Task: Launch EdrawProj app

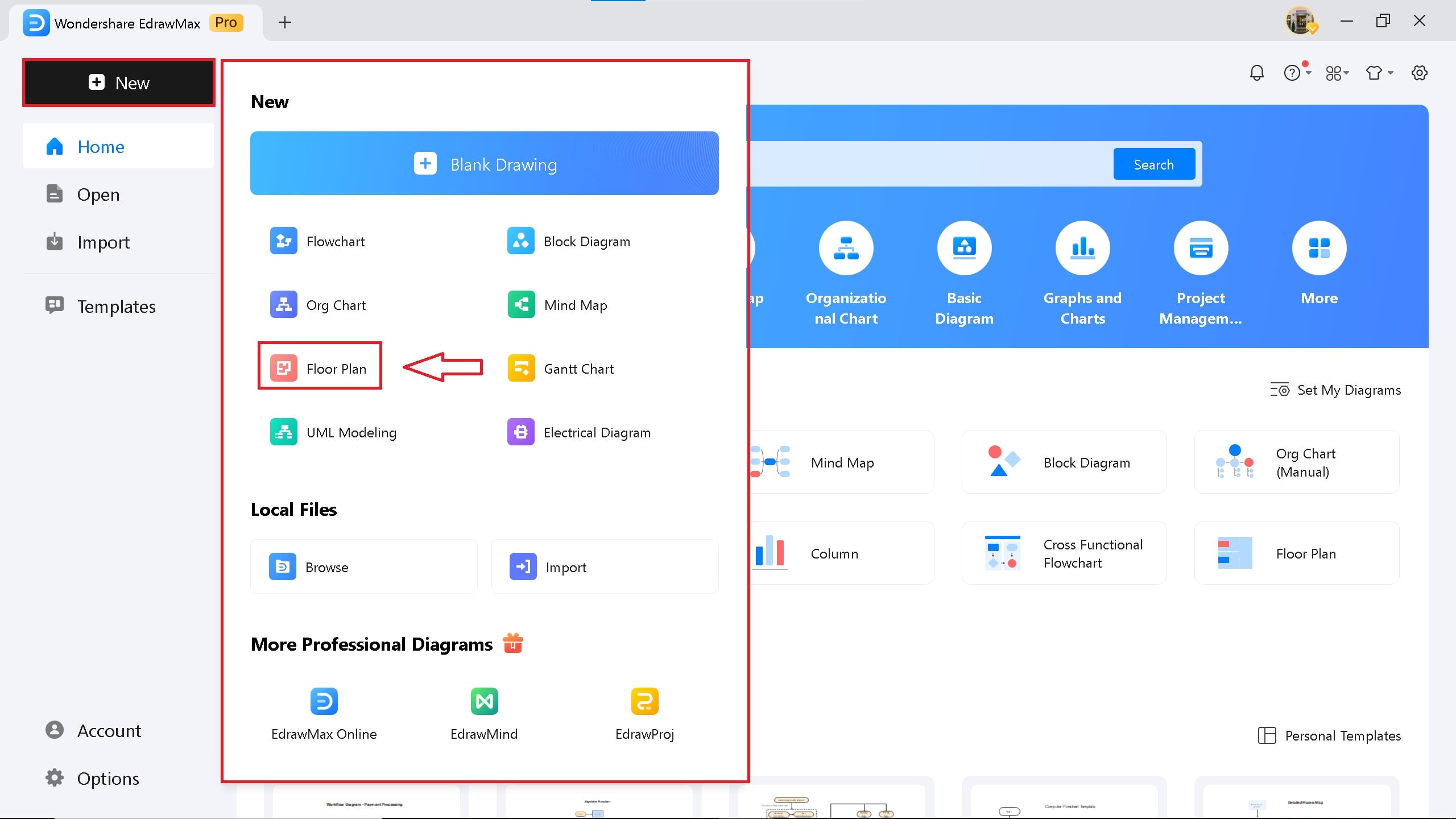Action: (645, 714)
